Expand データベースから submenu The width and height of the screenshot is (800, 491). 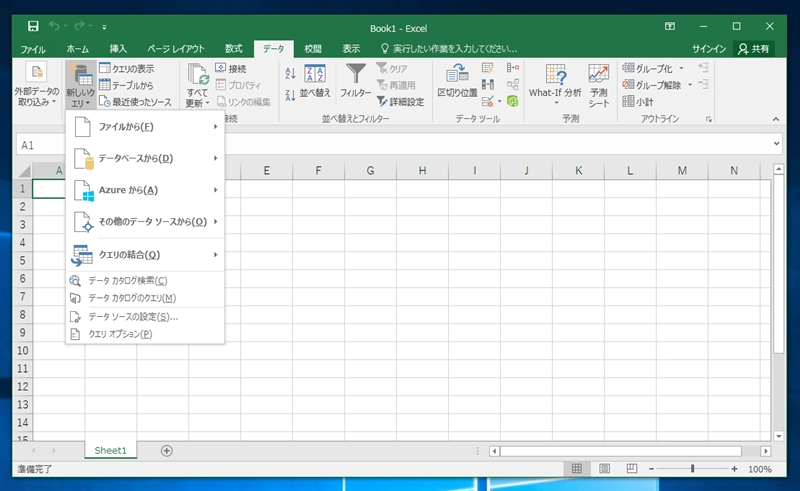point(145,158)
